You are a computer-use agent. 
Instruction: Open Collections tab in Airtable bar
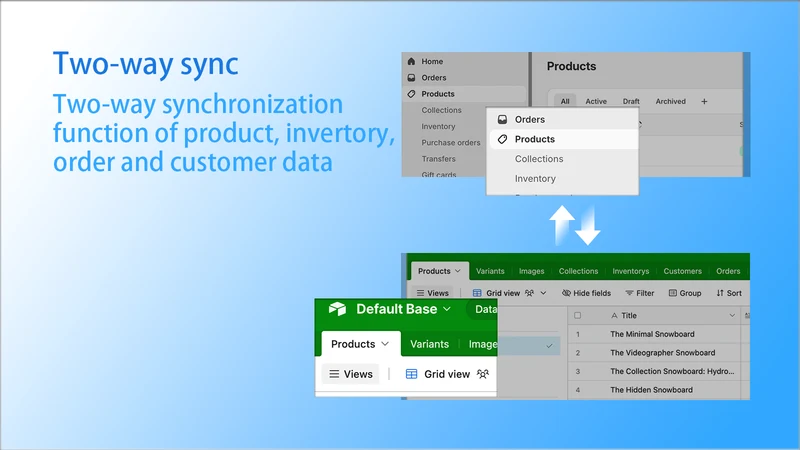[578, 271]
